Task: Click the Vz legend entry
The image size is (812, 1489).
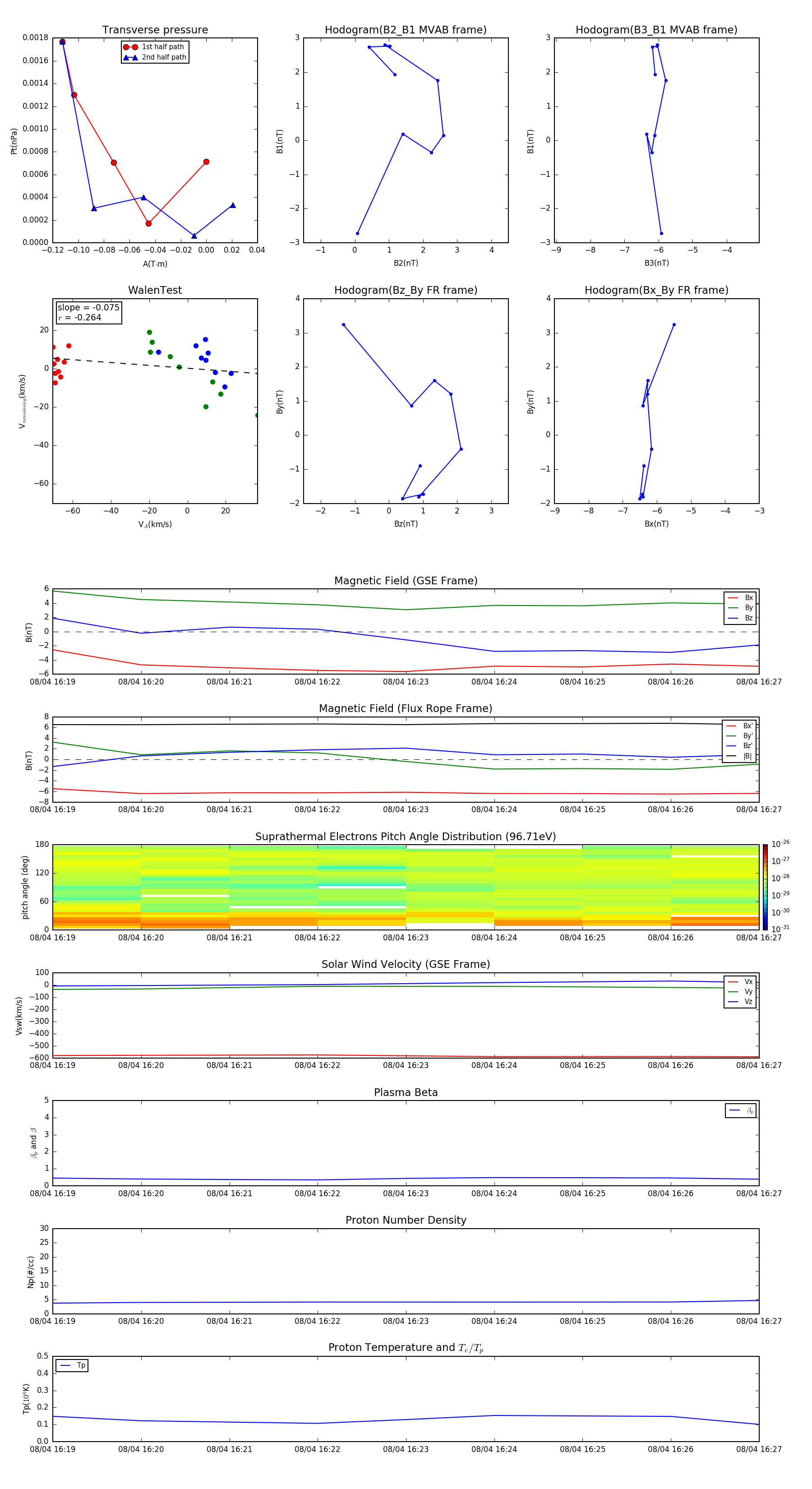Action: 740,1002
